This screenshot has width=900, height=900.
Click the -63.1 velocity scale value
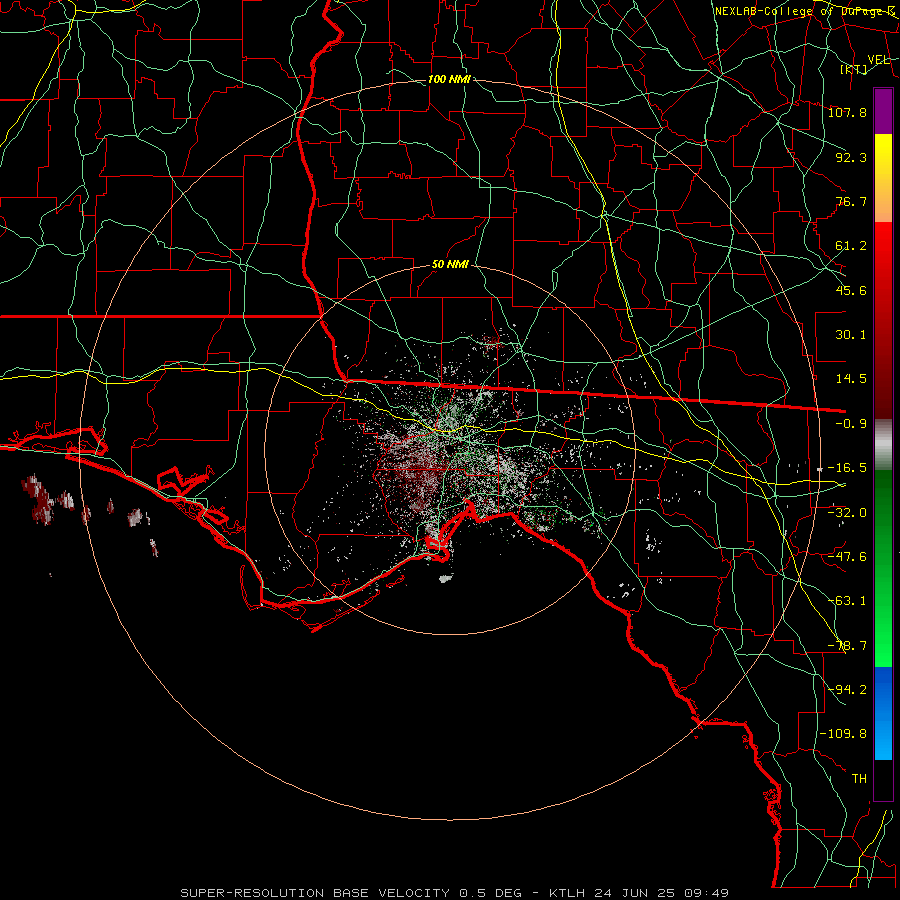(x=847, y=601)
